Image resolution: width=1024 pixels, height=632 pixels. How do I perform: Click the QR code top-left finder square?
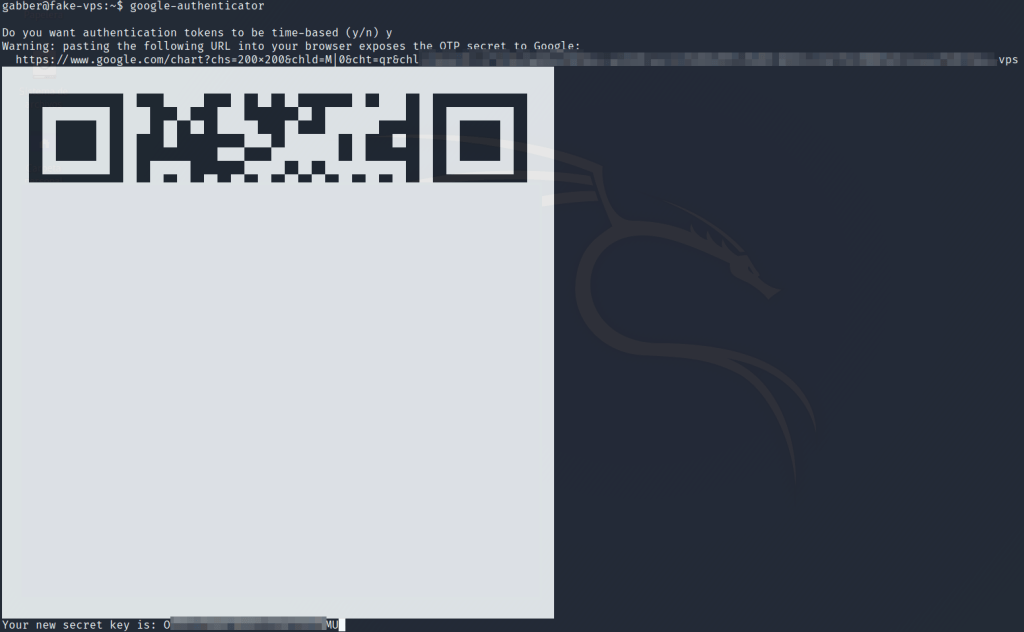[76, 138]
